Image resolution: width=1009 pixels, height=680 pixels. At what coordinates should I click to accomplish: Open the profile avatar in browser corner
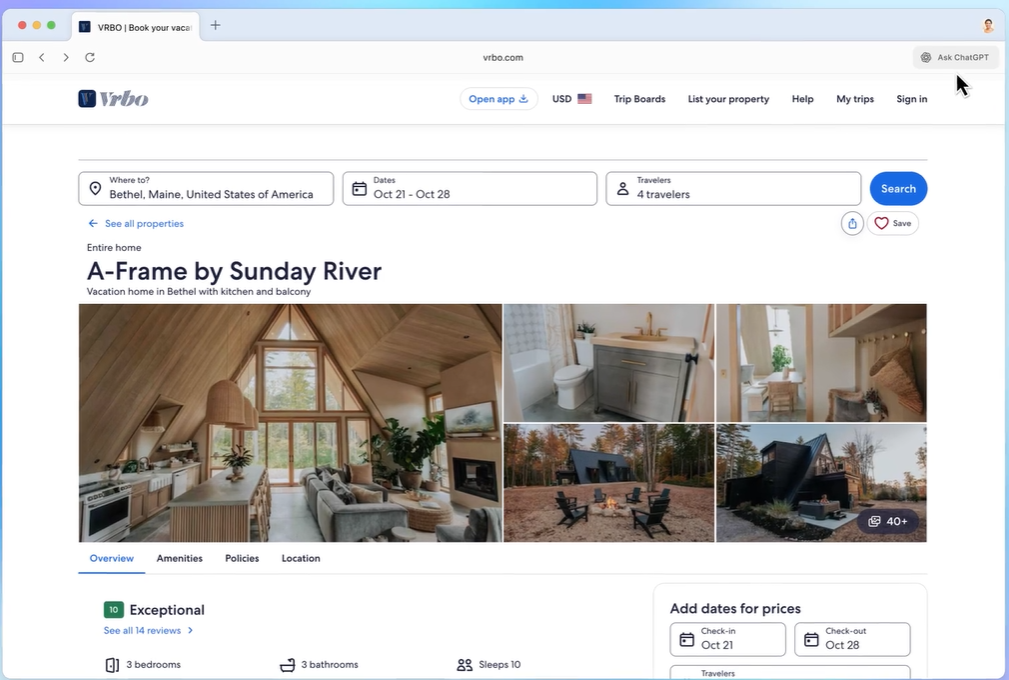click(988, 26)
